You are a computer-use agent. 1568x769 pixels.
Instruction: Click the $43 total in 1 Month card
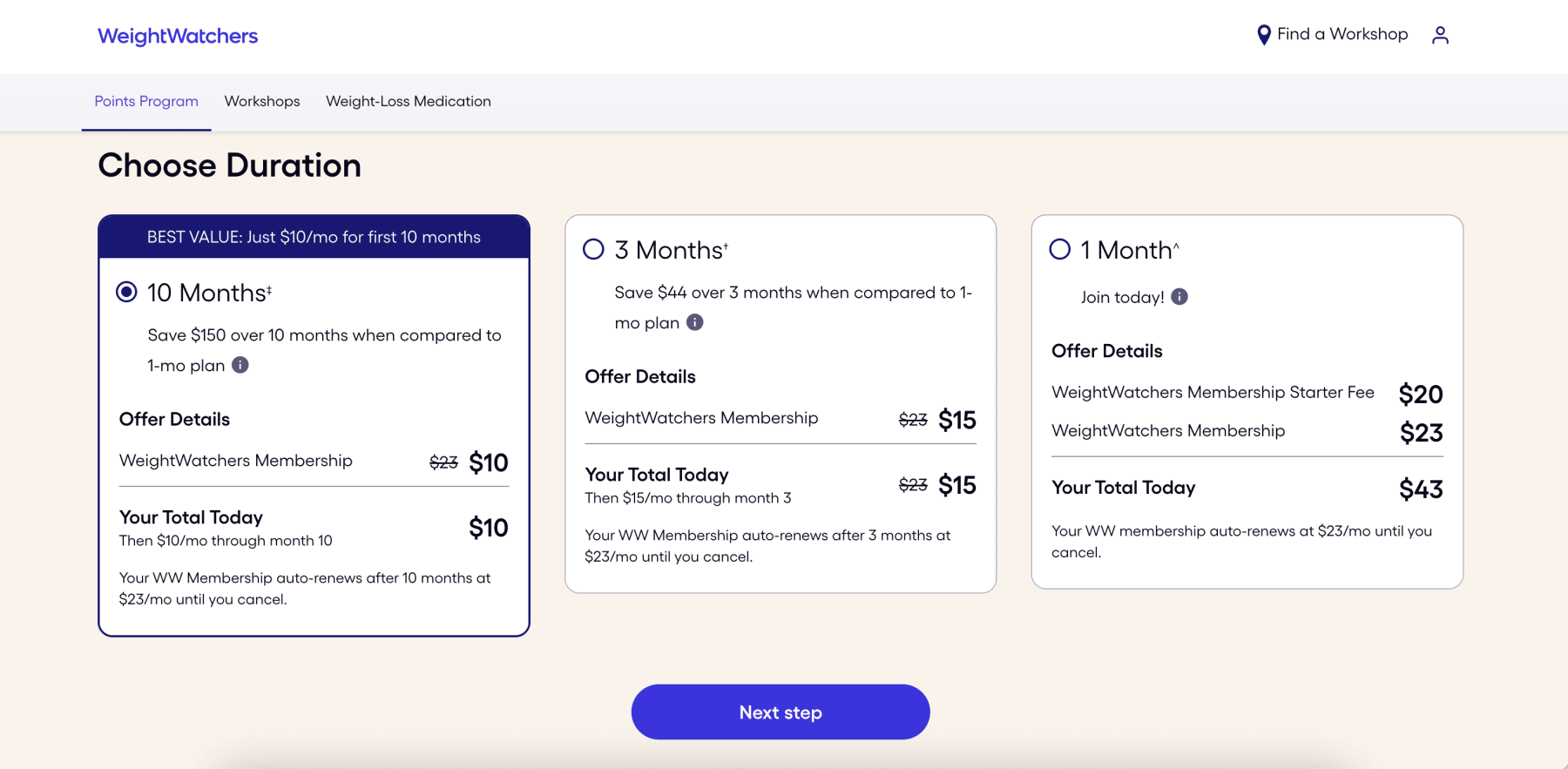coord(1421,489)
